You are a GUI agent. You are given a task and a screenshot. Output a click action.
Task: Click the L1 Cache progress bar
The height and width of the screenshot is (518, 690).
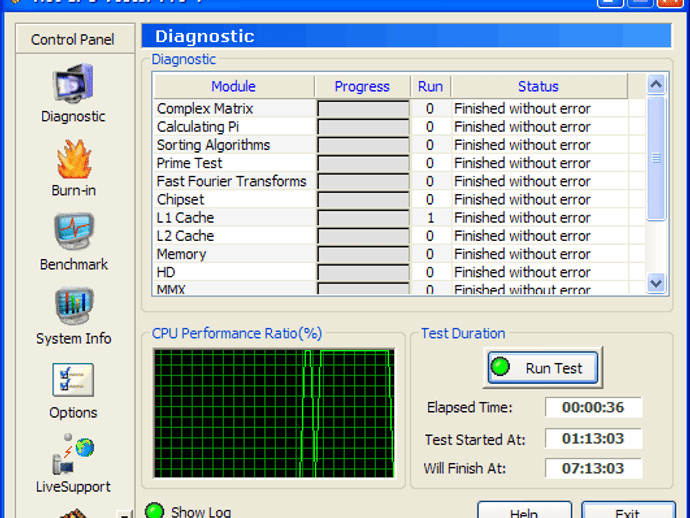363,218
